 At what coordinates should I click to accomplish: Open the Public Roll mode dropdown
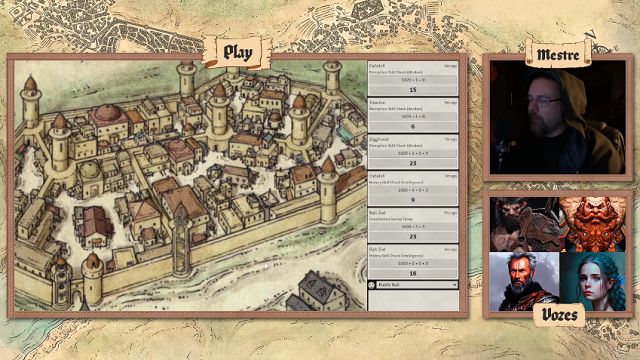pyautogui.click(x=417, y=285)
